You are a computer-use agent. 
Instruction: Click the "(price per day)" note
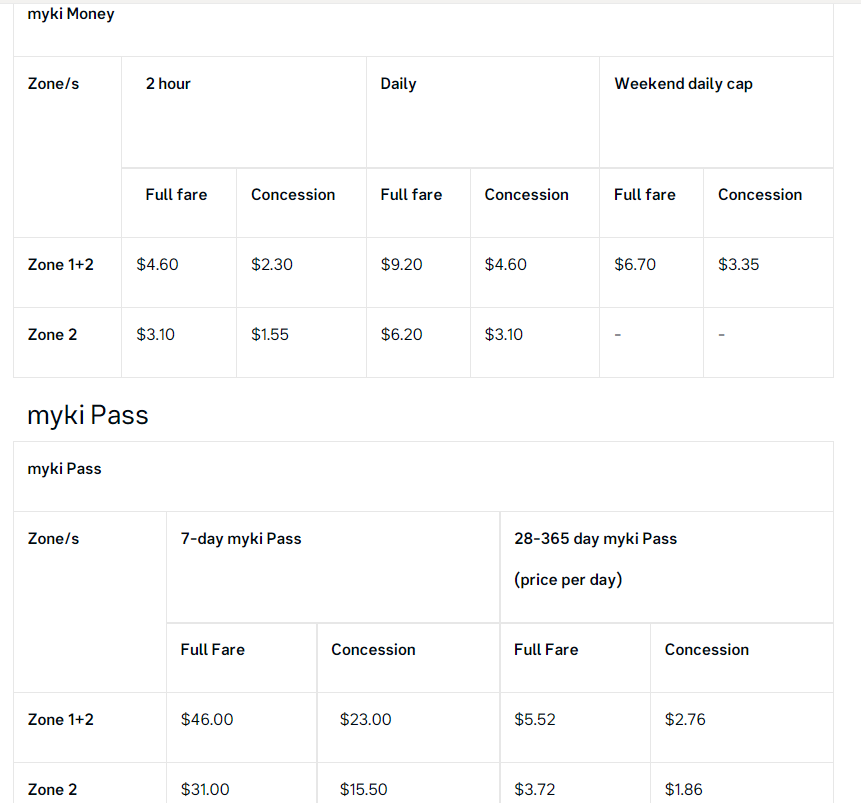click(x=568, y=580)
